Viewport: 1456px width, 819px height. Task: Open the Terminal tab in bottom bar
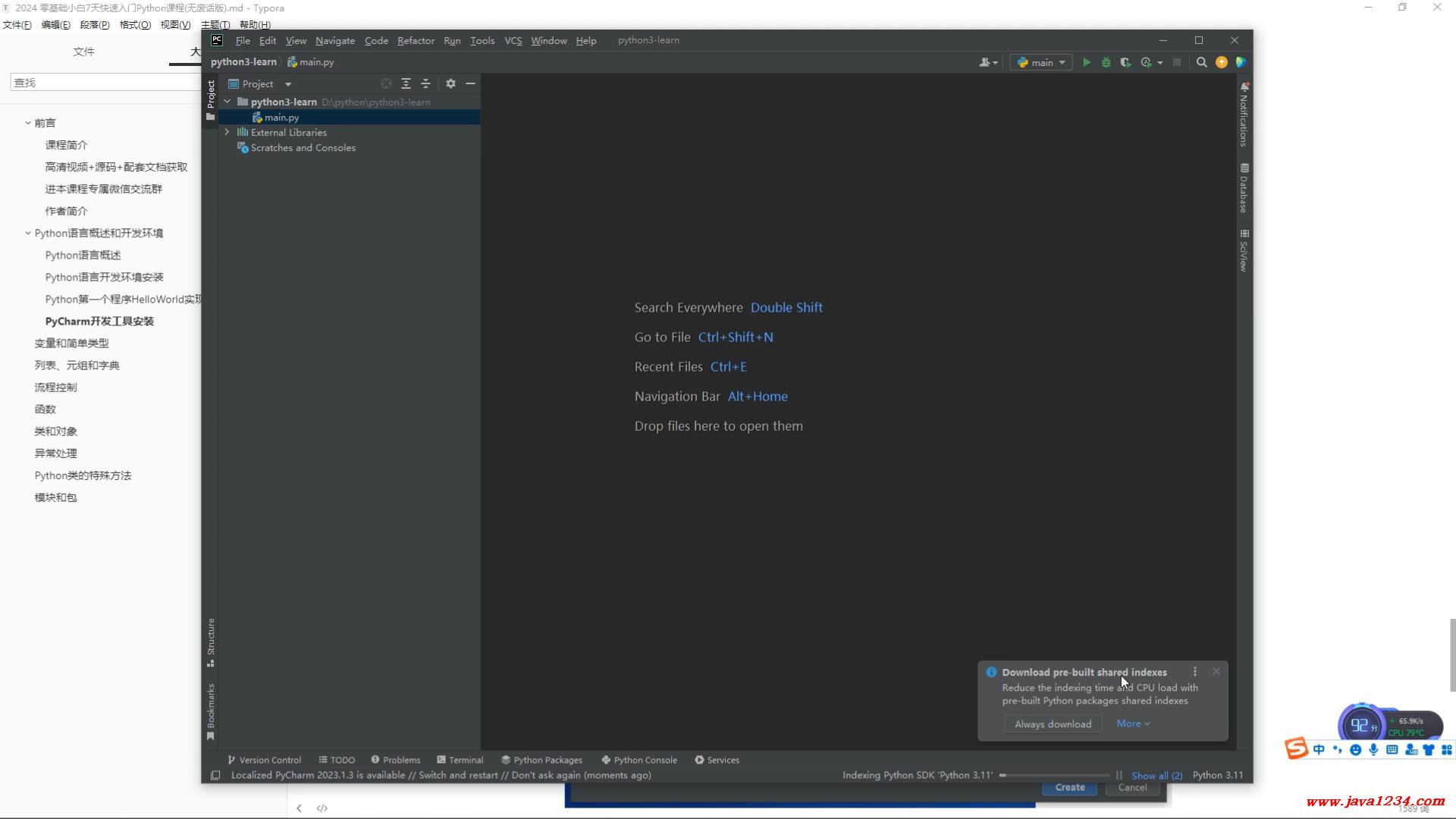[x=460, y=760]
